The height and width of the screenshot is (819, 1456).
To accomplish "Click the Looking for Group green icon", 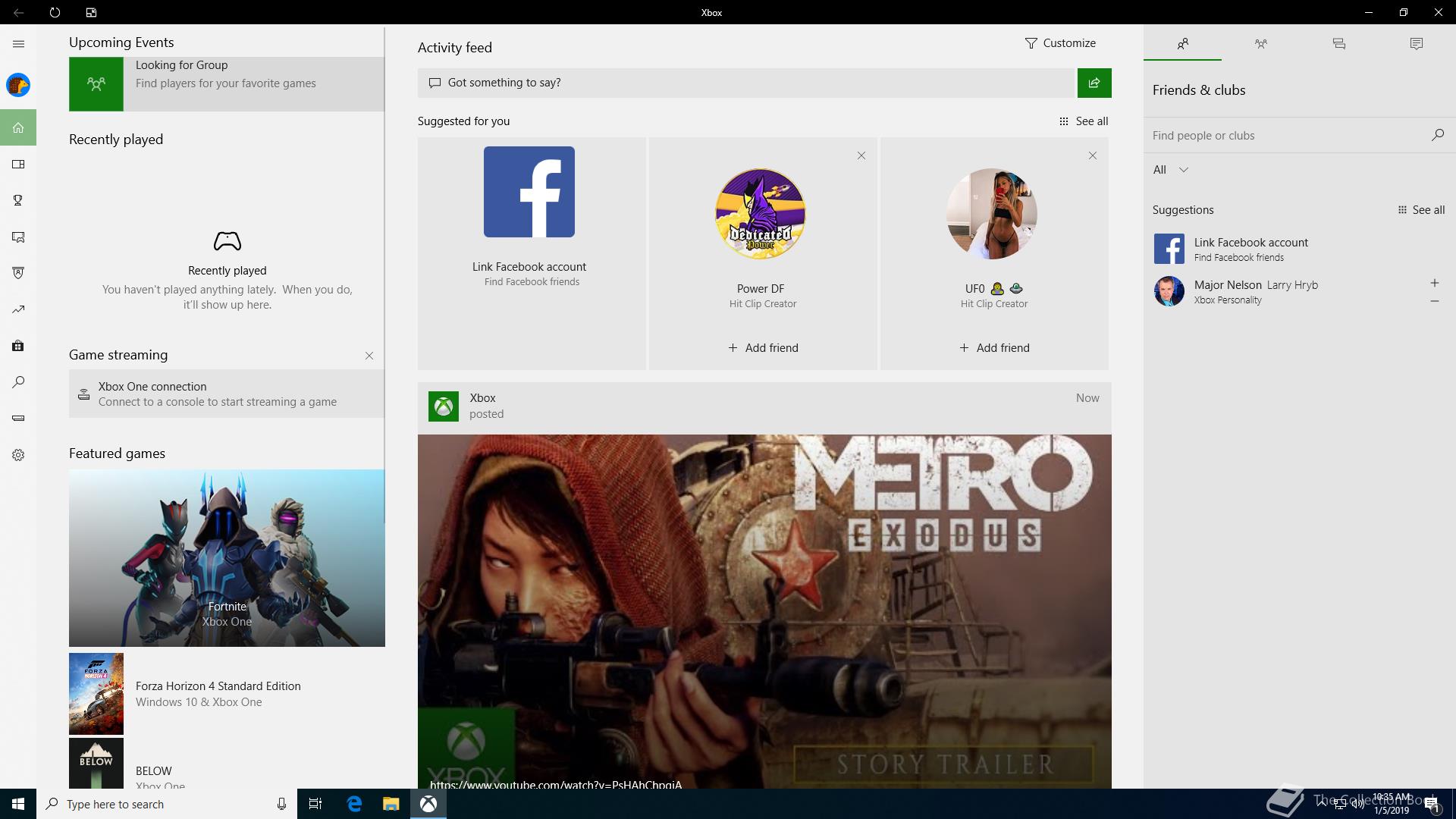I will point(96,84).
